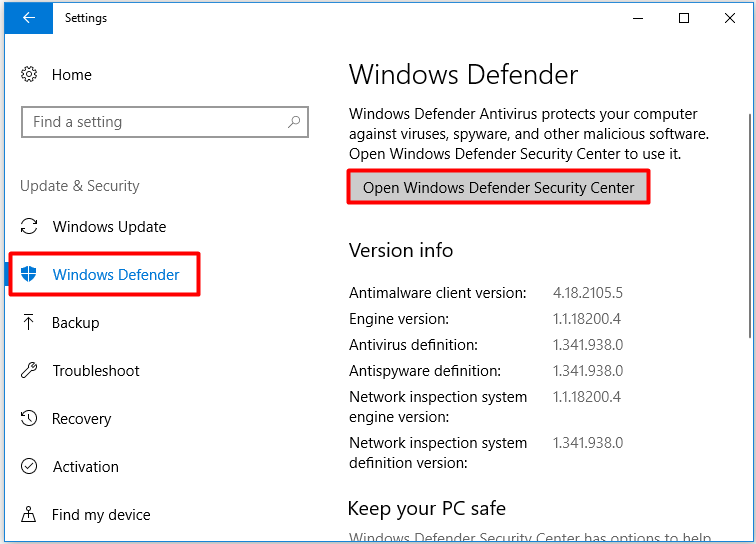This screenshot has width=756, height=544.
Task: Click the vertical scrollbar on right
Action: (x=751, y=226)
